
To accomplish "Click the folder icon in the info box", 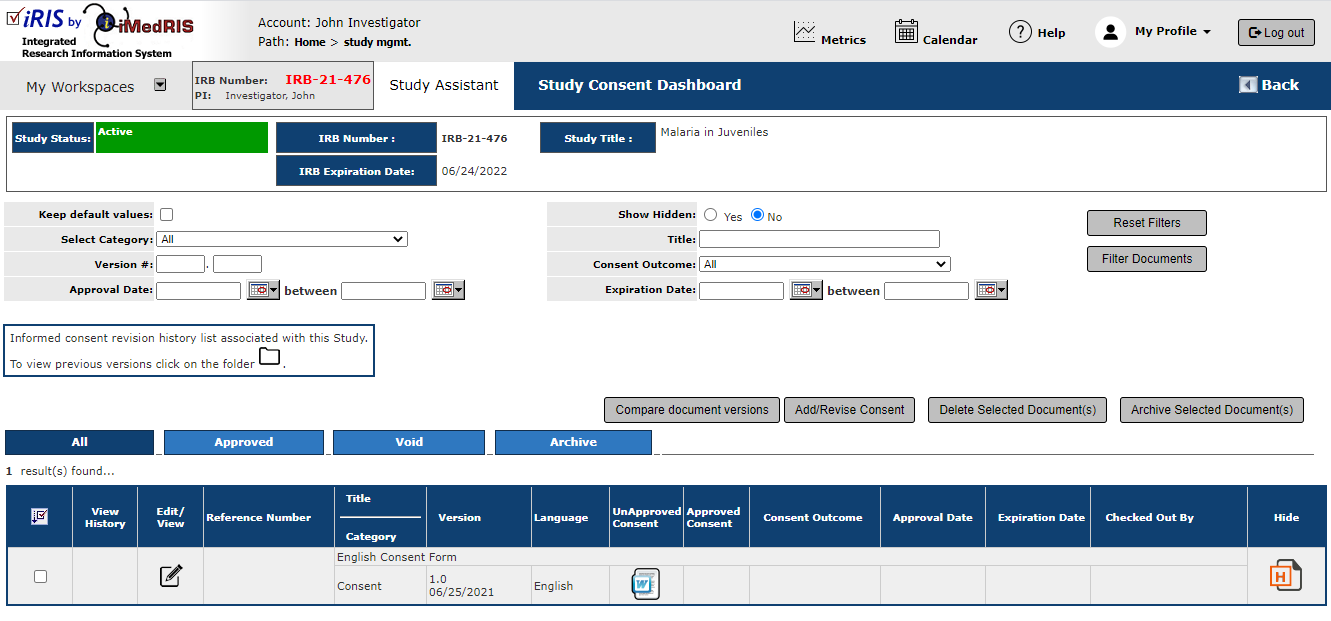I will tap(270, 357).
